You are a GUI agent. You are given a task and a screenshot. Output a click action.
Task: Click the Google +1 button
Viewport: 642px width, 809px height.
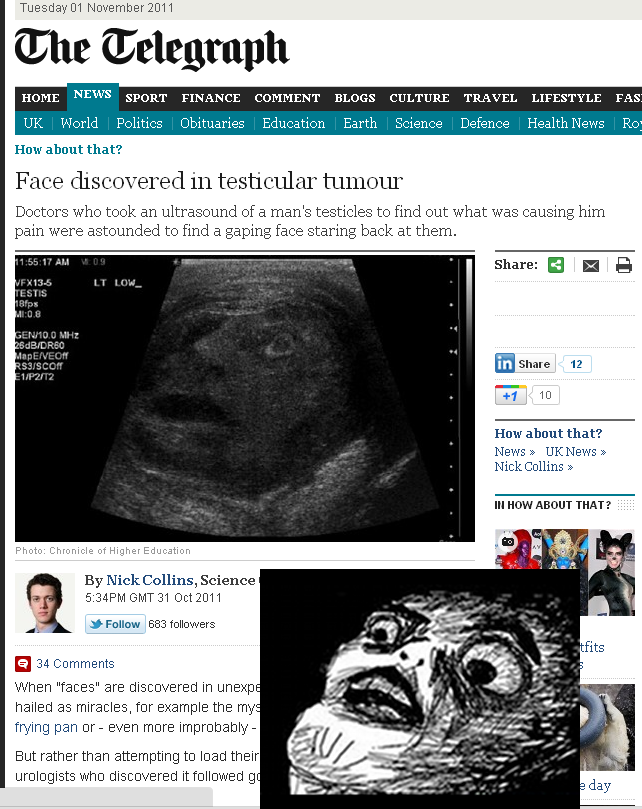(510, 395)
